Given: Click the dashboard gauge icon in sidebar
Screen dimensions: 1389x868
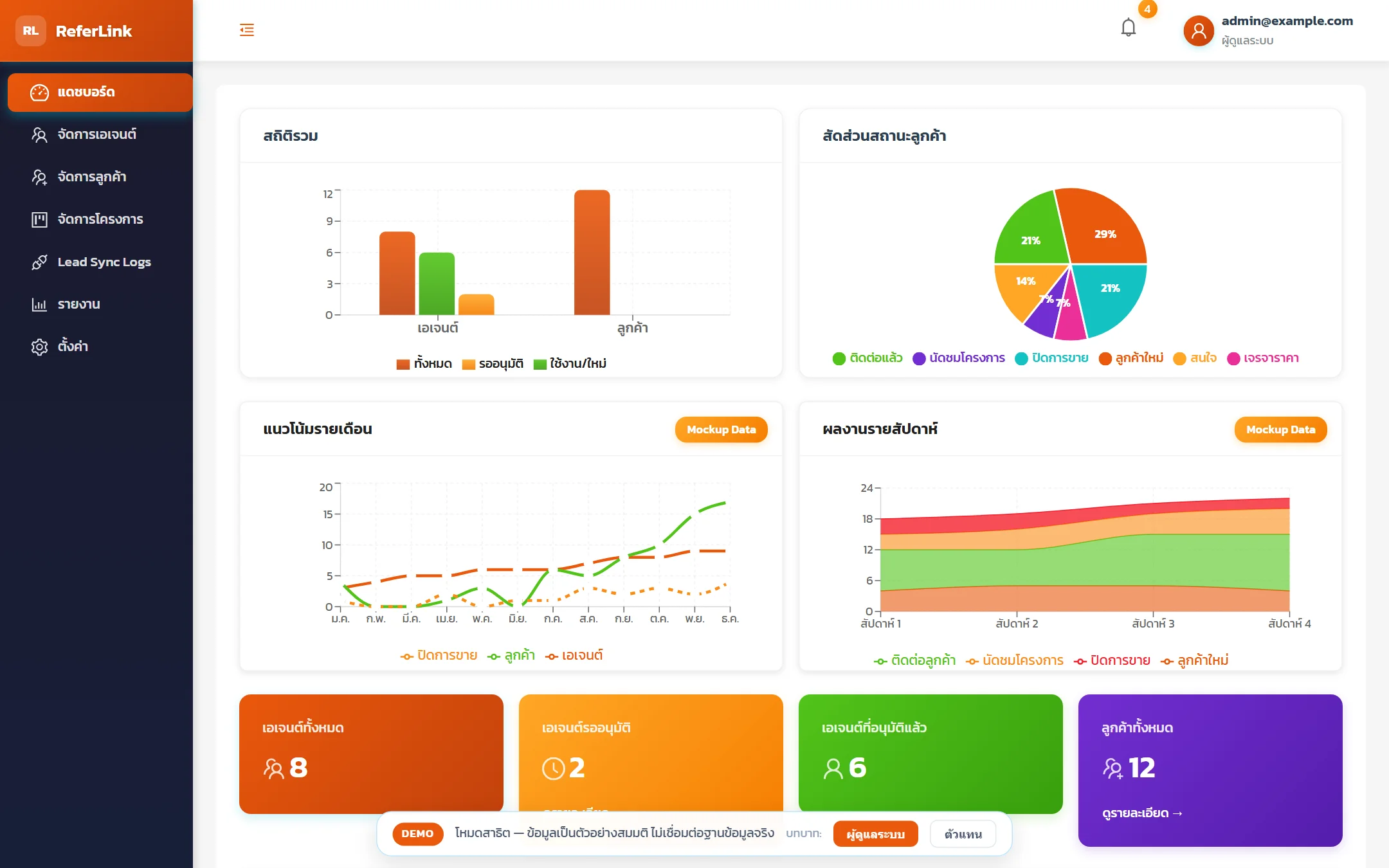Looking at the screenshot, I should (39, 92).
